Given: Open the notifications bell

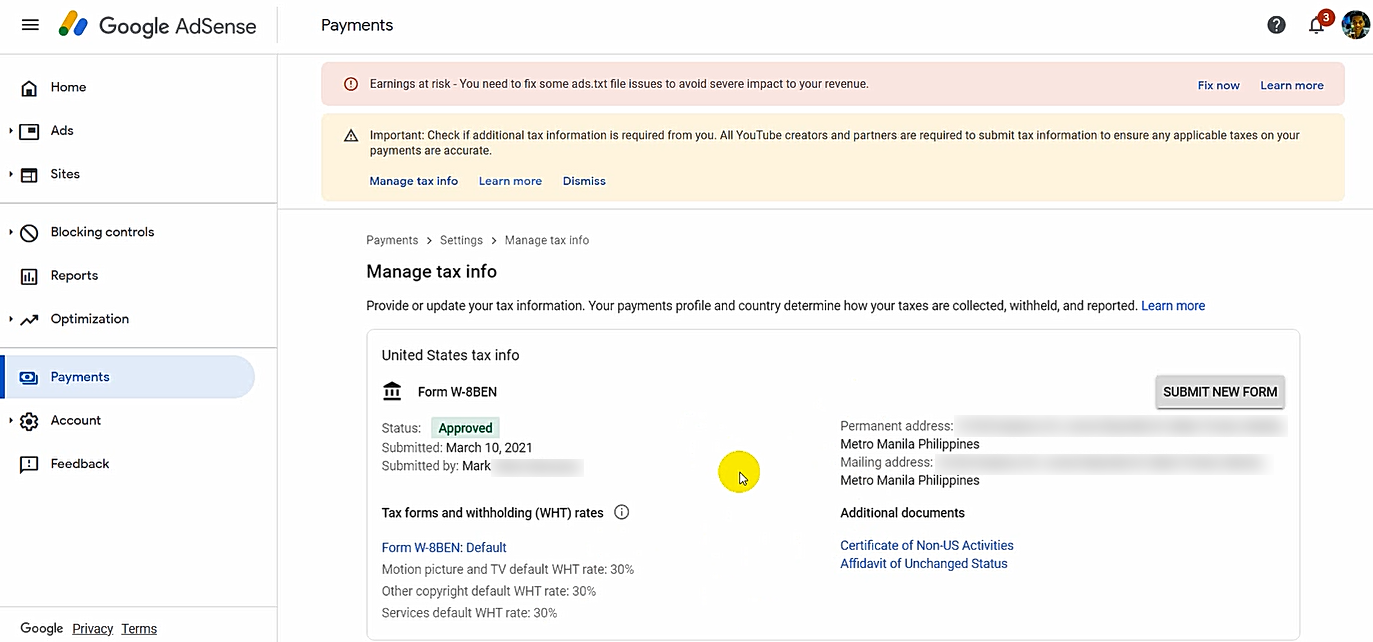Looking at the screenshot, I should tap(1316, 25).
